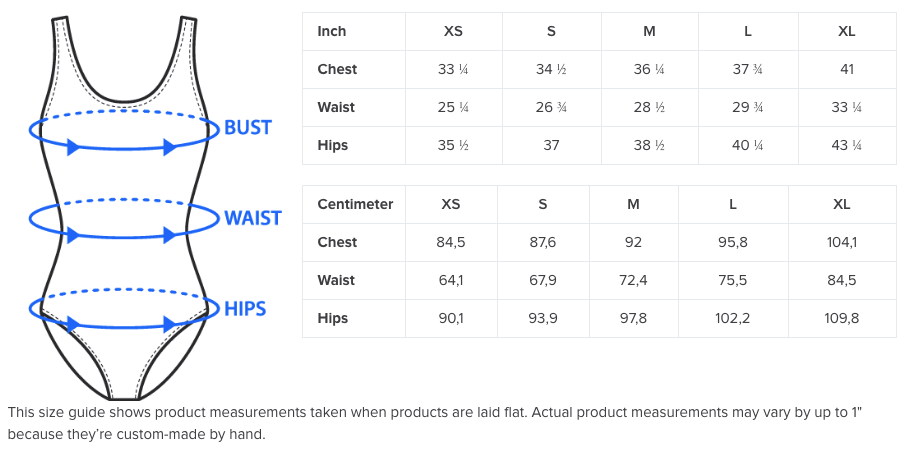Viewport: 903px width, 450px height.
Task: Select the XL column header in the Centimeter table
Action: pos(842,204)
